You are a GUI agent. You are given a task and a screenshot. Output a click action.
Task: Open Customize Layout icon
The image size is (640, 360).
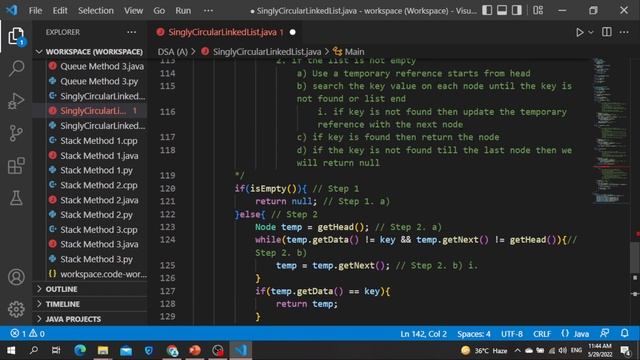click(x=538, y=10)
